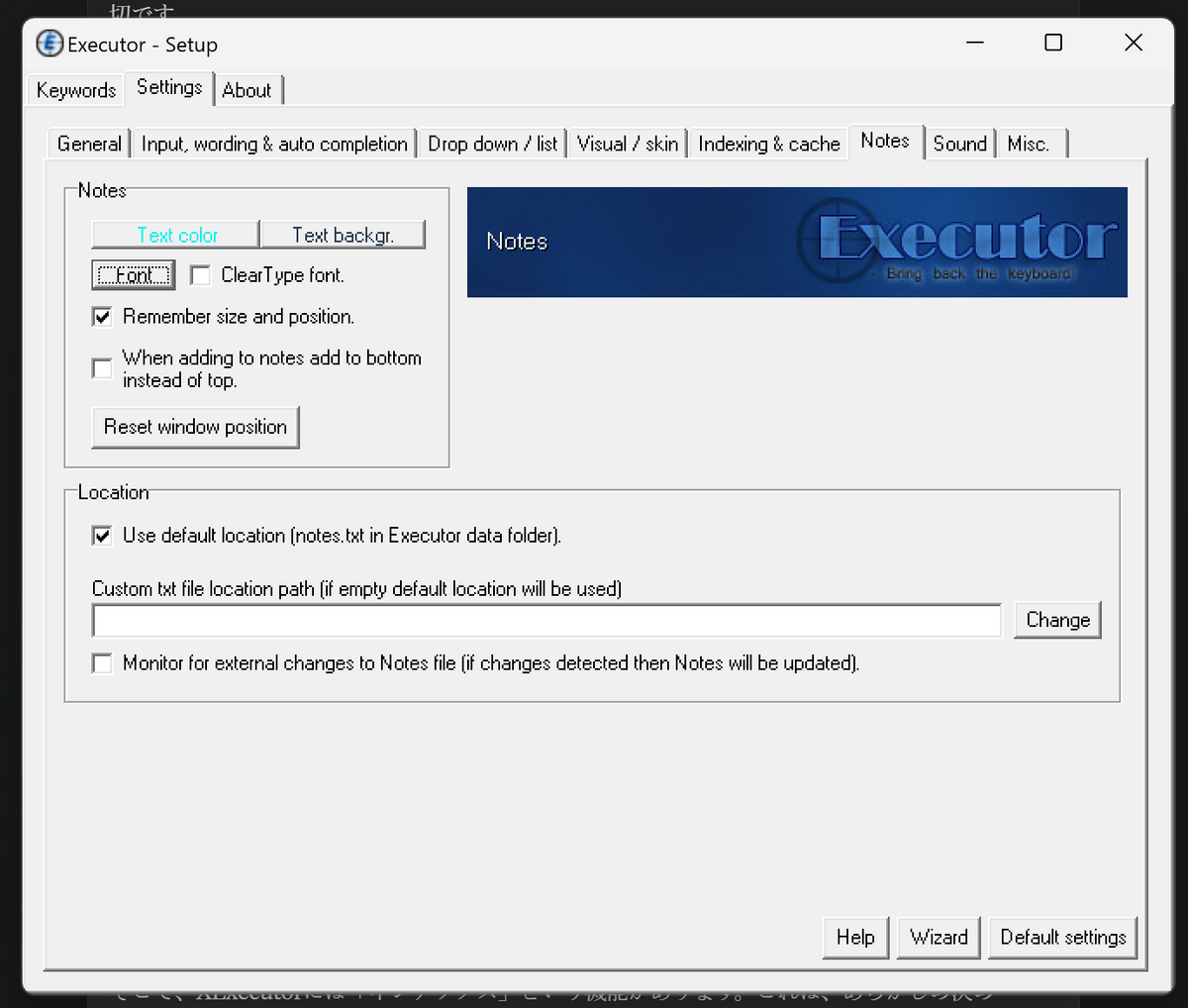Screen dimensions: 1188x1008
Task: Launch the Wizard button
Action: pyautogui.click(x=939, y=937)
